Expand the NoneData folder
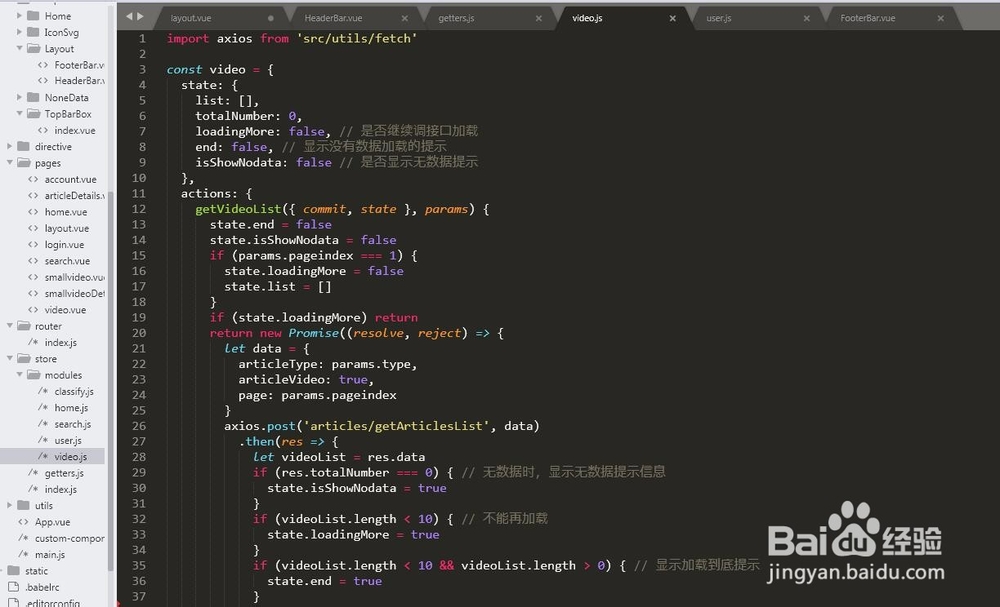 click(x=19, y=98)
